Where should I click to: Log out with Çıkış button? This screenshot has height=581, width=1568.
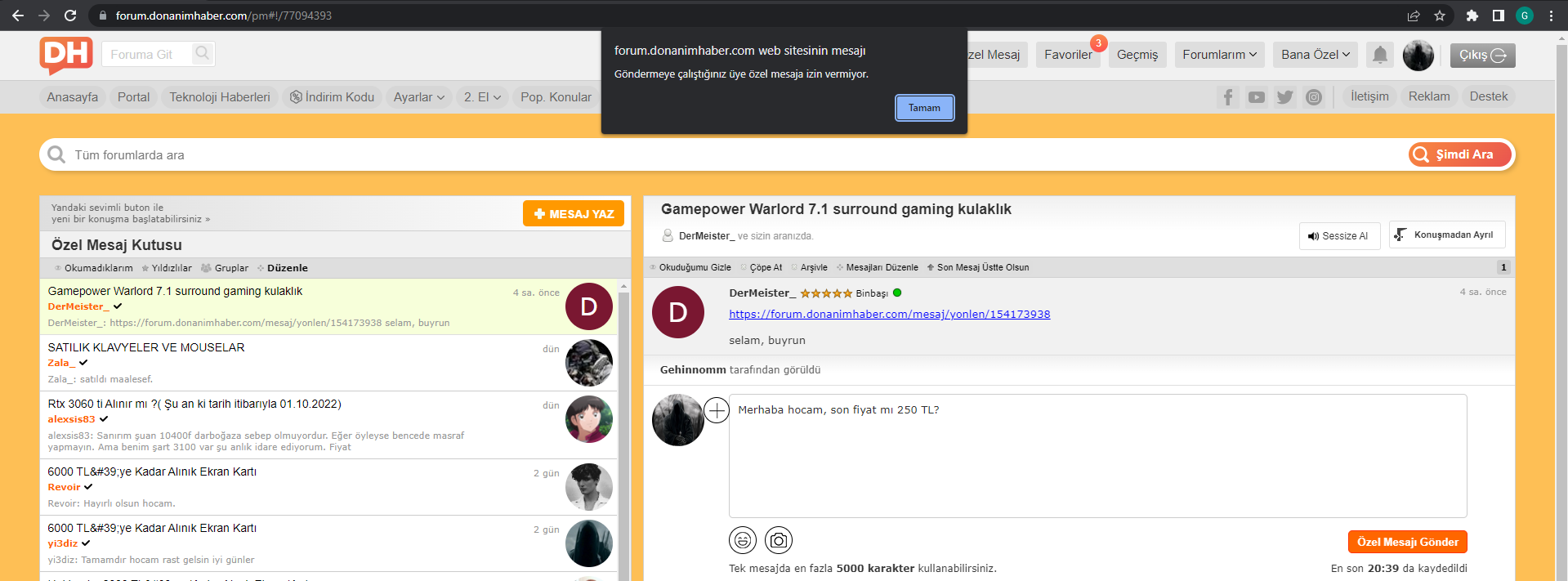pyautogui.click(x=1483, y=56)
